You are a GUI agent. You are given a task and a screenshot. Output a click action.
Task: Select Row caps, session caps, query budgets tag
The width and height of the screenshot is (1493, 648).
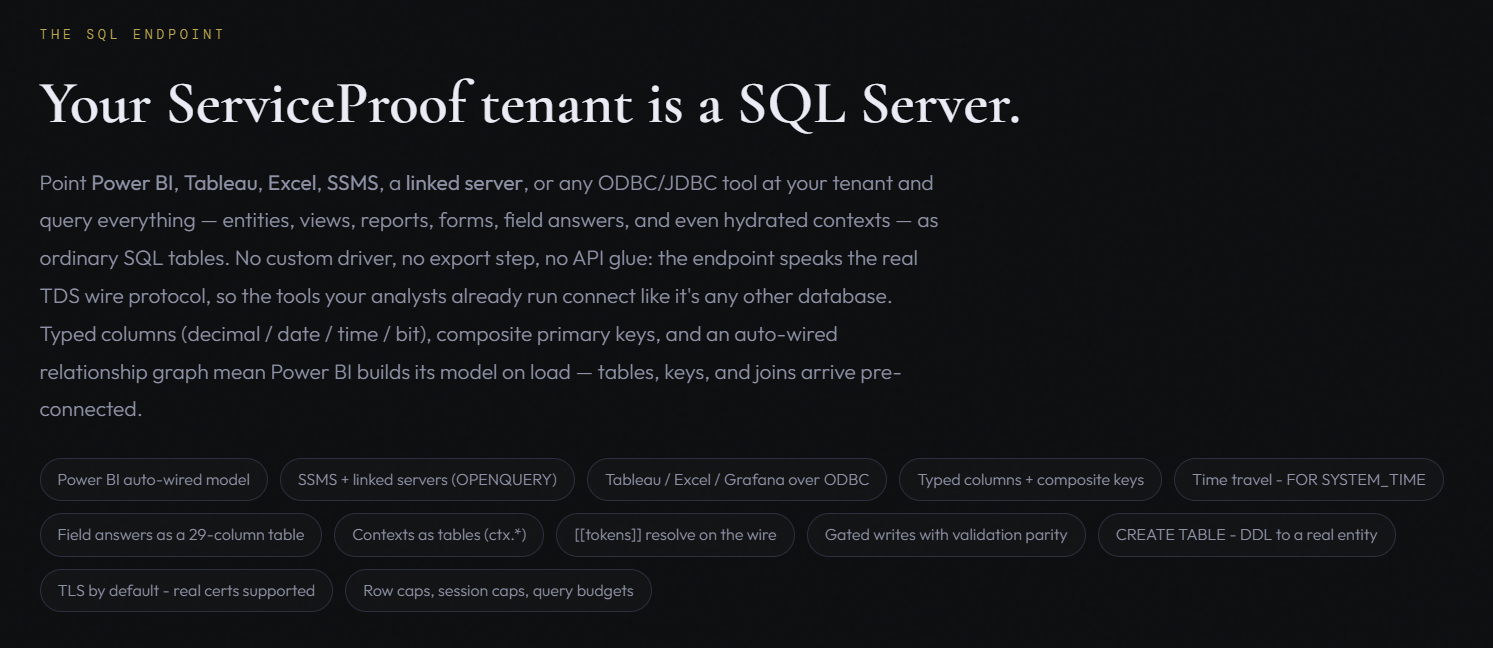click(x=498, y=591)
